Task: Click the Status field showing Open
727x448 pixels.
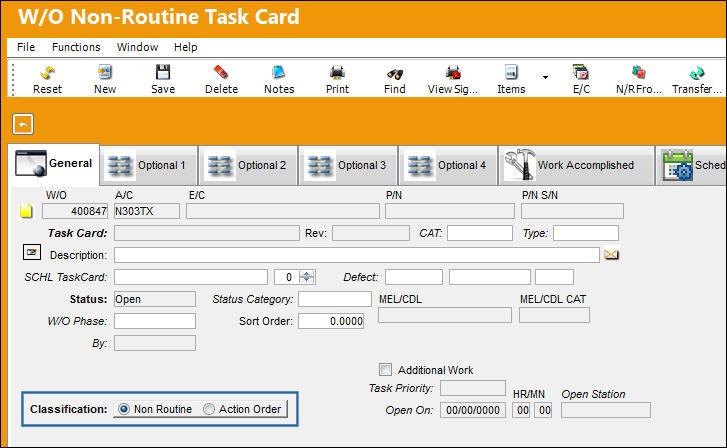Action: (x=155, y=299)
